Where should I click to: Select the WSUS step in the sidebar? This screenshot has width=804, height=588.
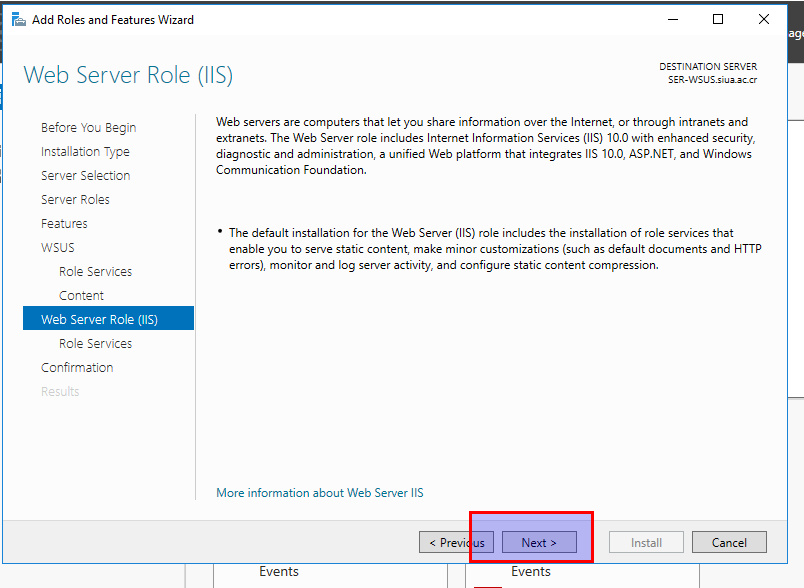58,248
